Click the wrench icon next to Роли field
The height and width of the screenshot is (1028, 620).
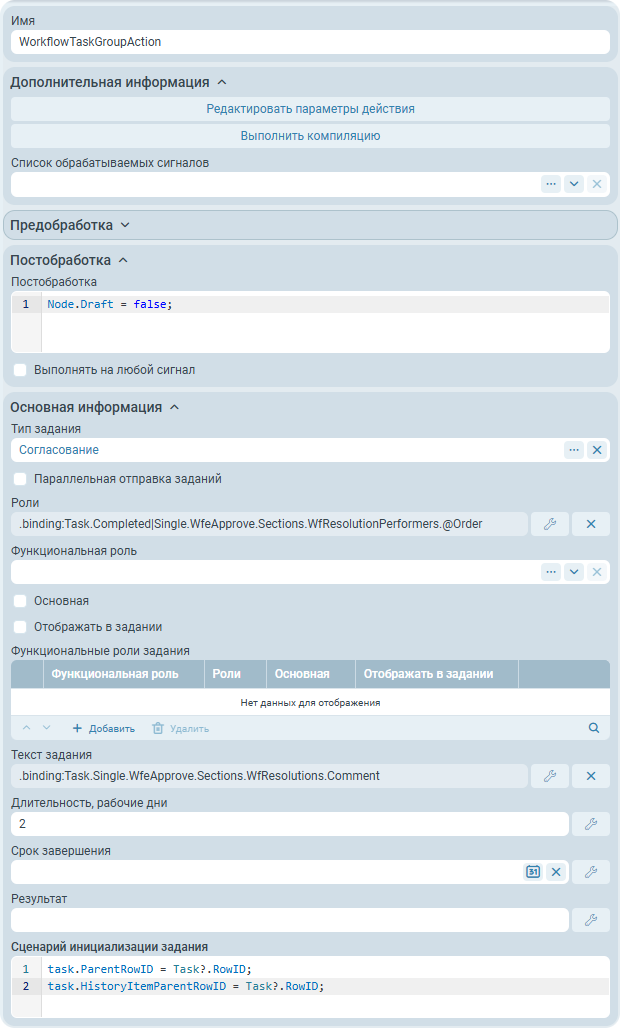tap(549, 524)
